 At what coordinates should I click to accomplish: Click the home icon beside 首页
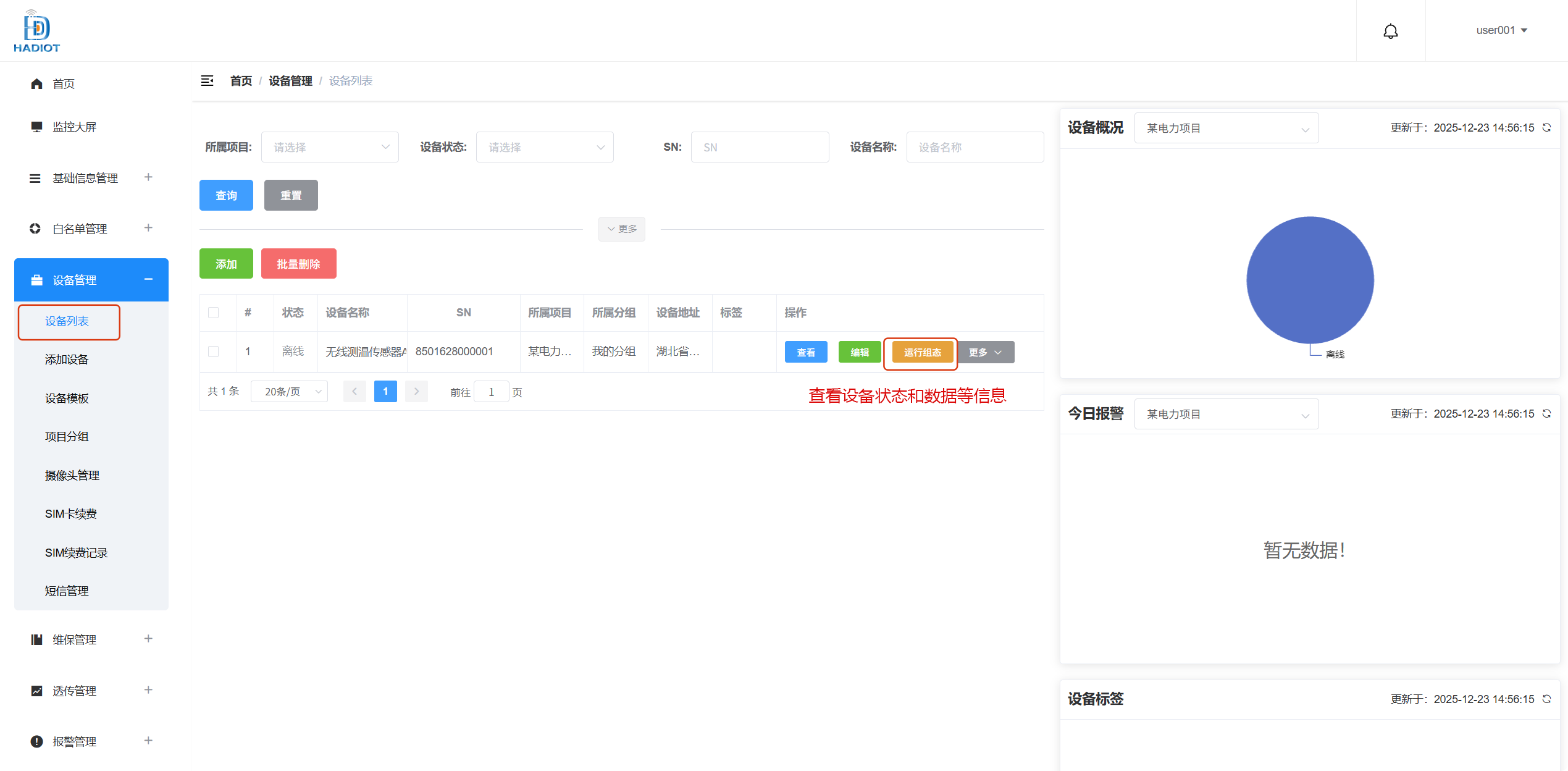pyautogui.click(x=36, y=83)
